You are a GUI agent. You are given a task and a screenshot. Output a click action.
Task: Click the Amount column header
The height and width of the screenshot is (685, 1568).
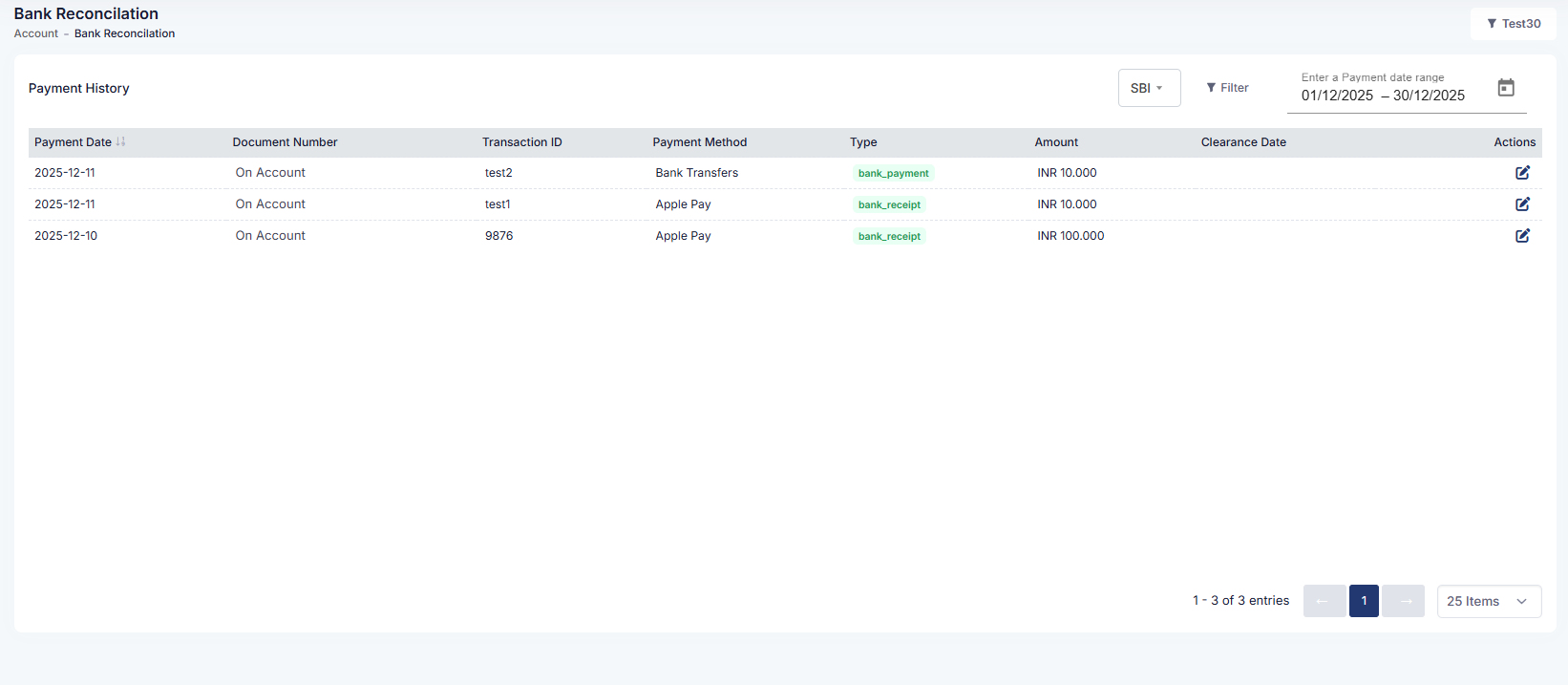pyautogui.click(x=1056, y=142)
